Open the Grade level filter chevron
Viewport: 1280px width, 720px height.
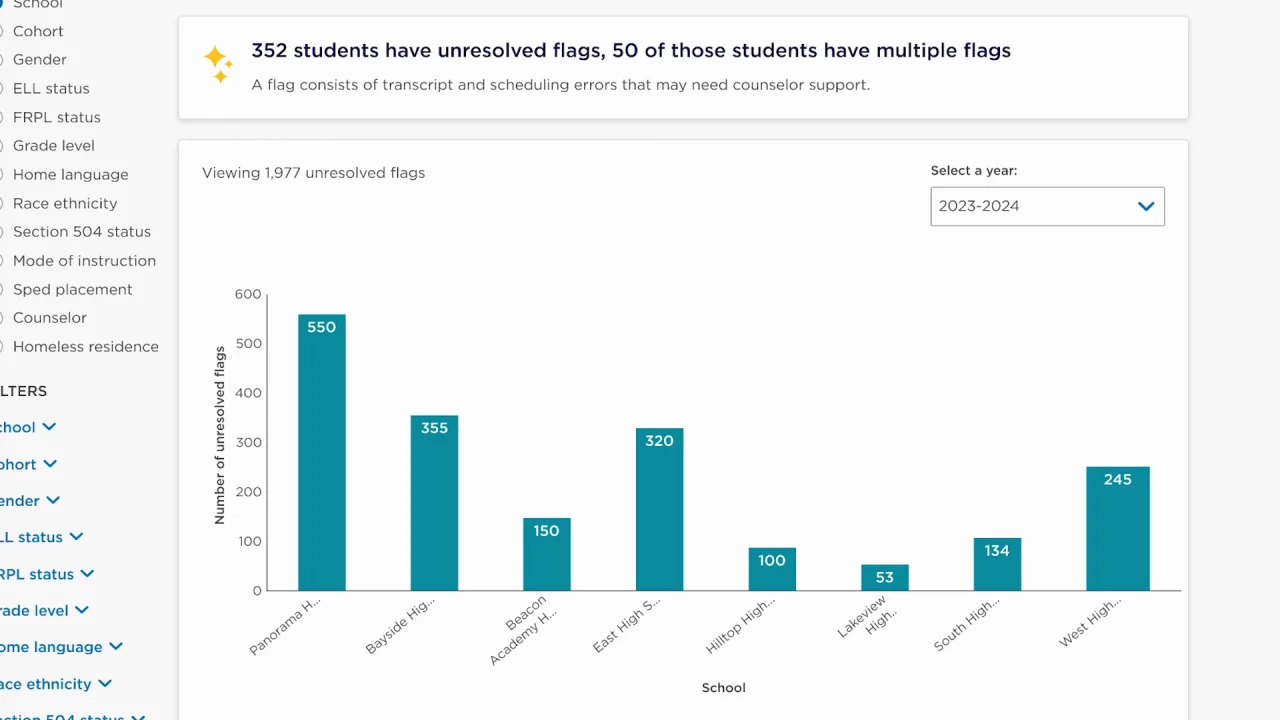pos(82,610)
